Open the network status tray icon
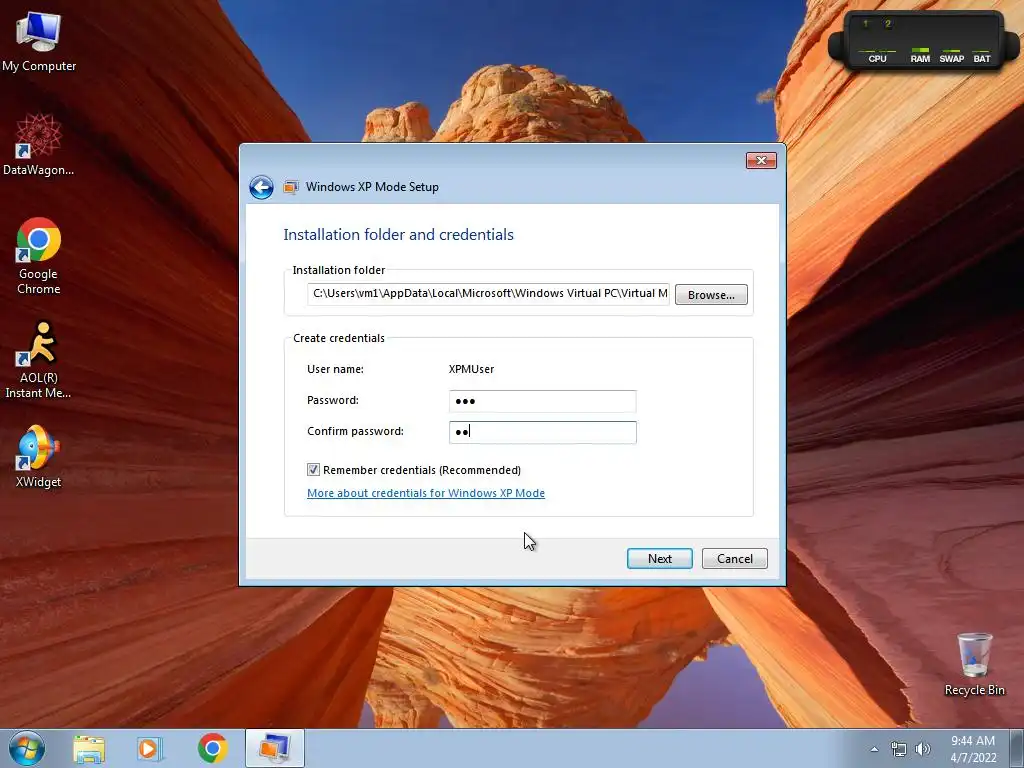This screenshot has height=768, width=1024. click(x=899, y=749)
